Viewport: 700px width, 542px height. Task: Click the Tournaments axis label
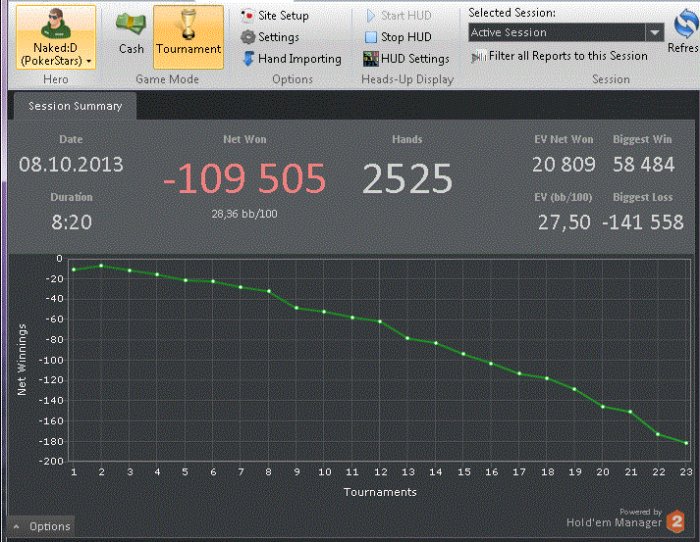(380, 492)
